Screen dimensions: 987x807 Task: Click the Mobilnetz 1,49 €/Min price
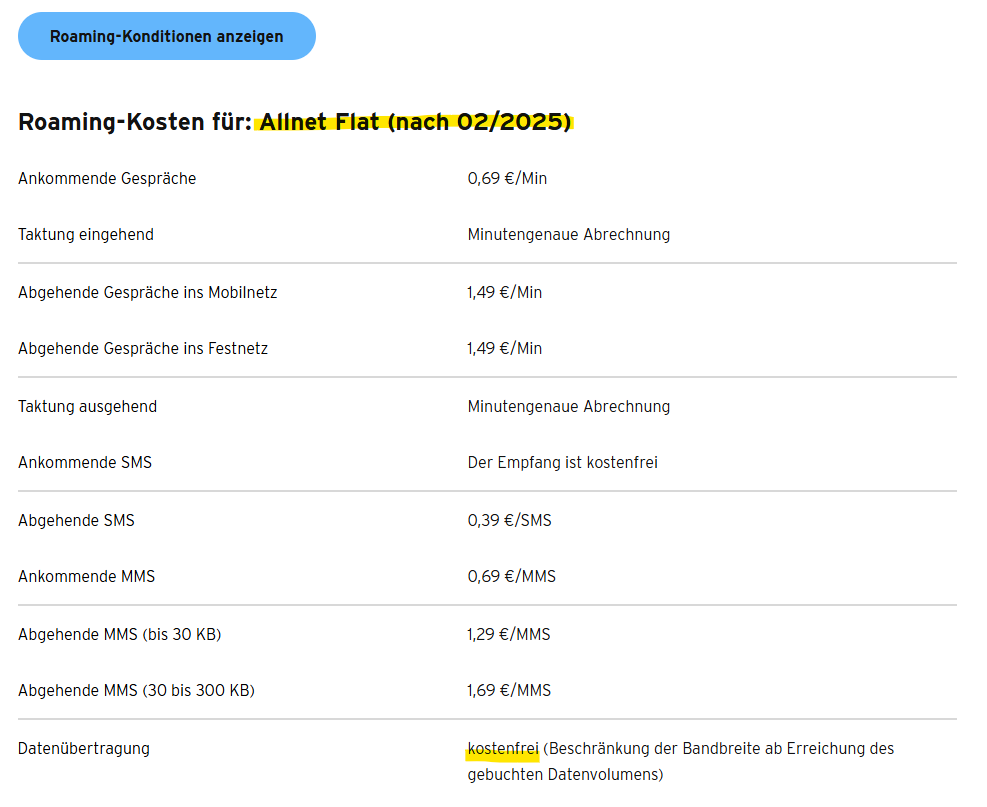[x=505, y=293]
